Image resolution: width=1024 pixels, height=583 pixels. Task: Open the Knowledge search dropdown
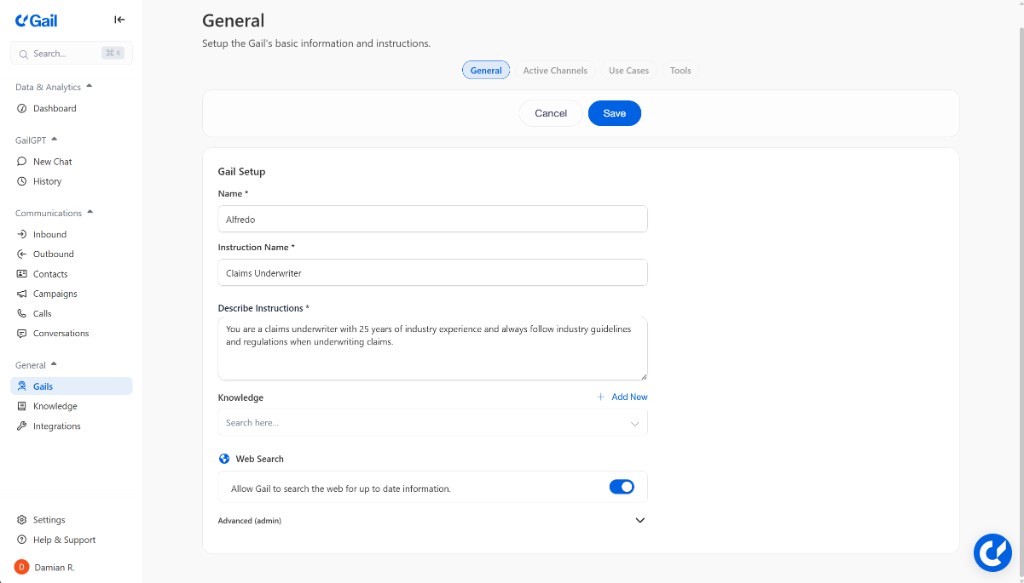[634, 421]
